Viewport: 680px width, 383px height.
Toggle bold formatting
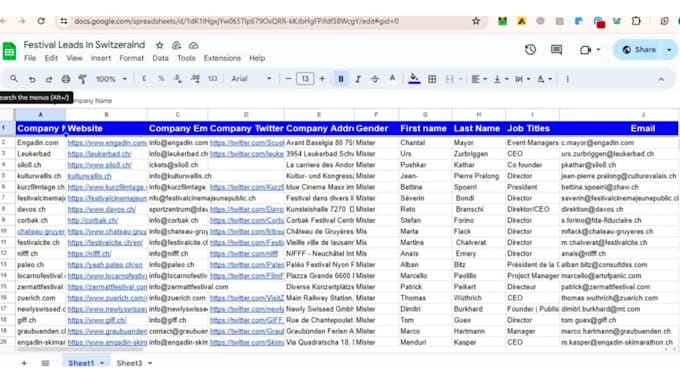tap(341, 79)
